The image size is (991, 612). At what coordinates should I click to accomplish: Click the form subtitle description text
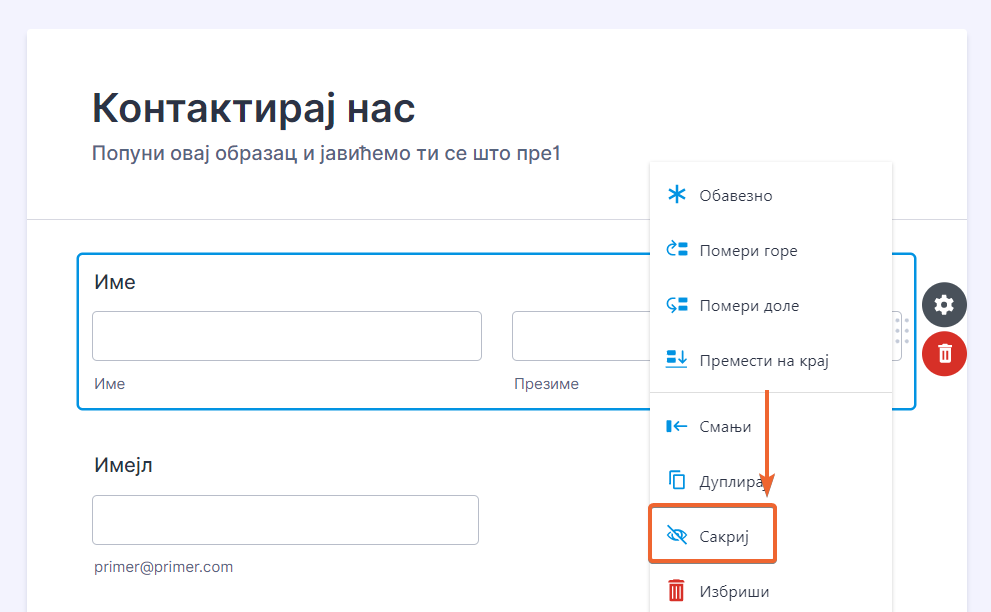(x=327, y=153)
